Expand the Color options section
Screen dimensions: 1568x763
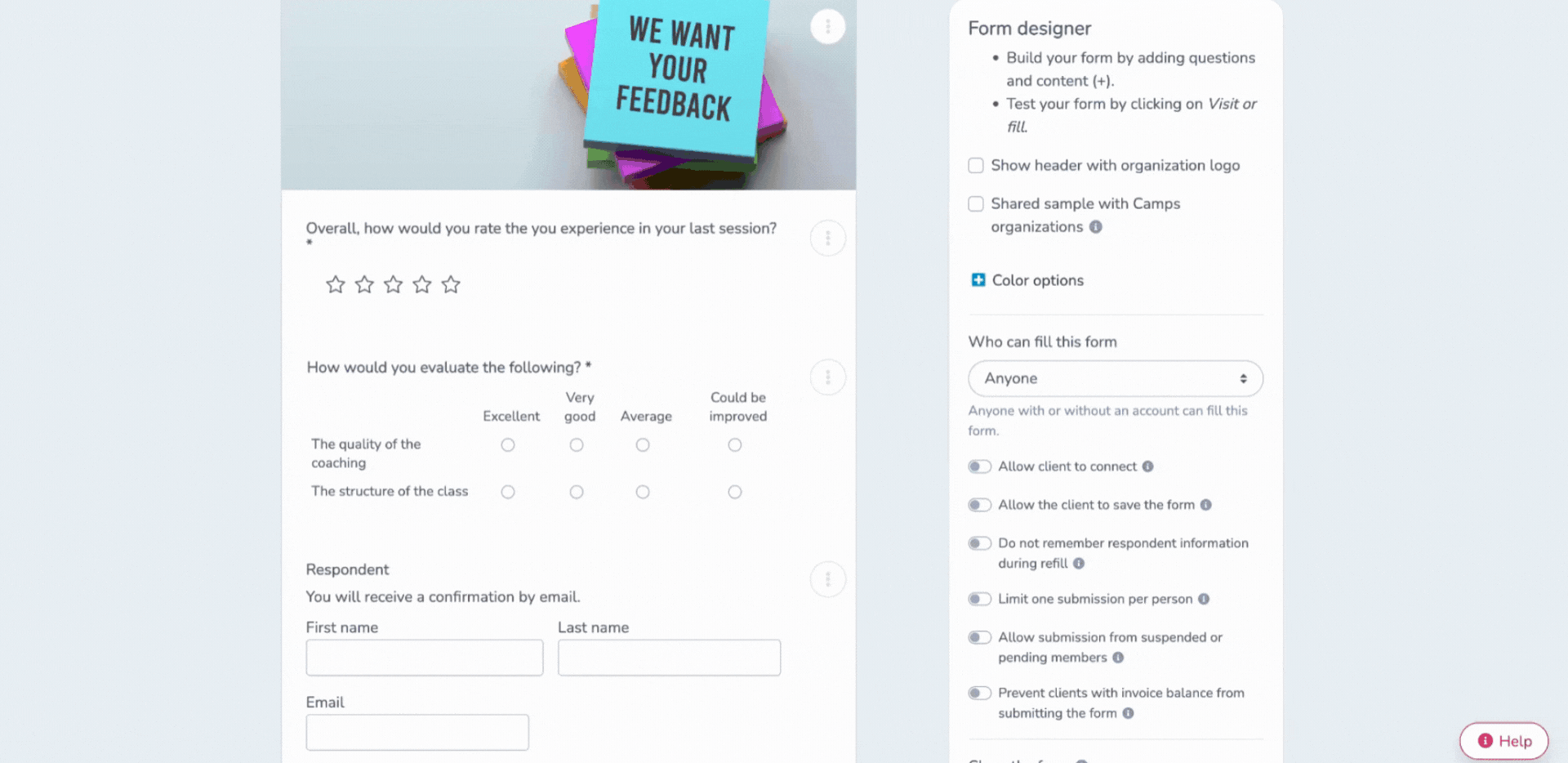pyautogui.click(x=978, y=279)
